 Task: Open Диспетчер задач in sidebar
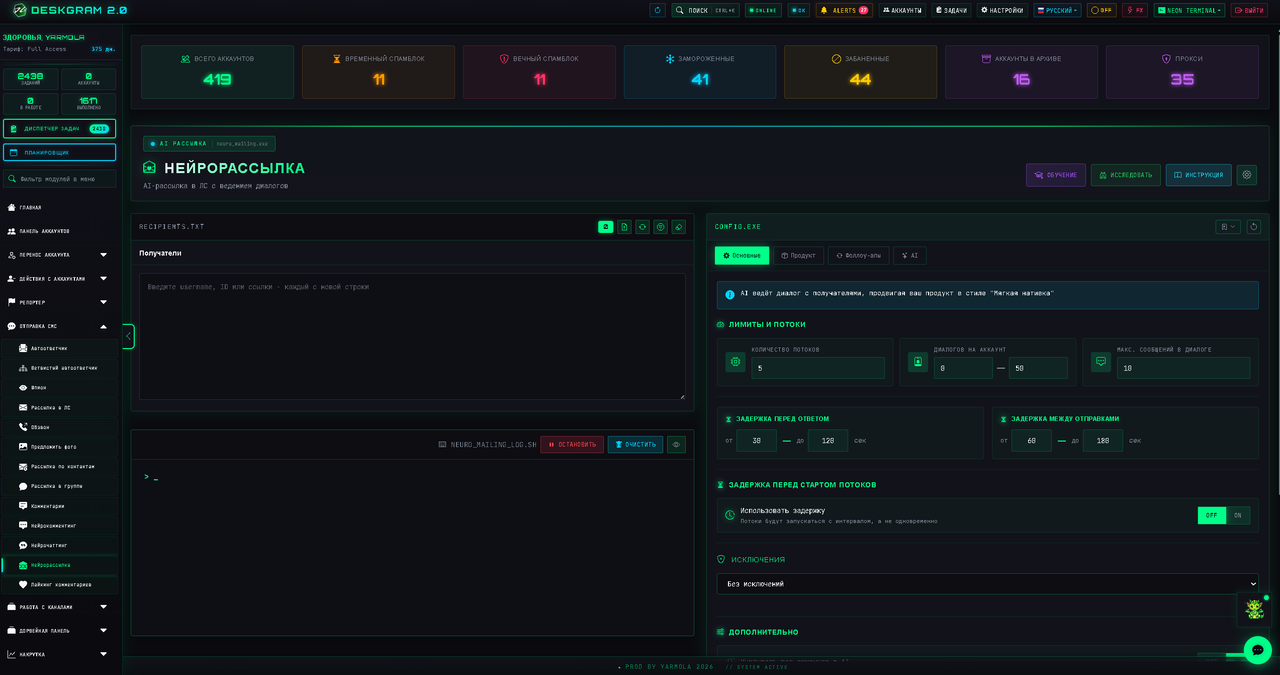pos(59,128)
